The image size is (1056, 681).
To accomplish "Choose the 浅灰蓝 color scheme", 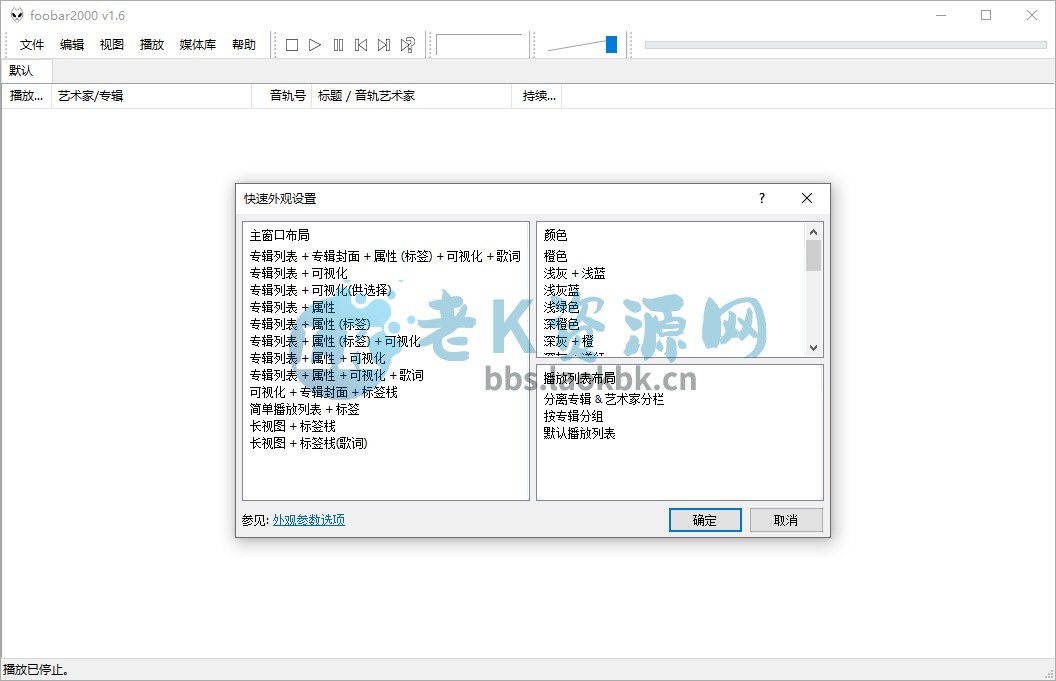I will [x=562, y=290].
